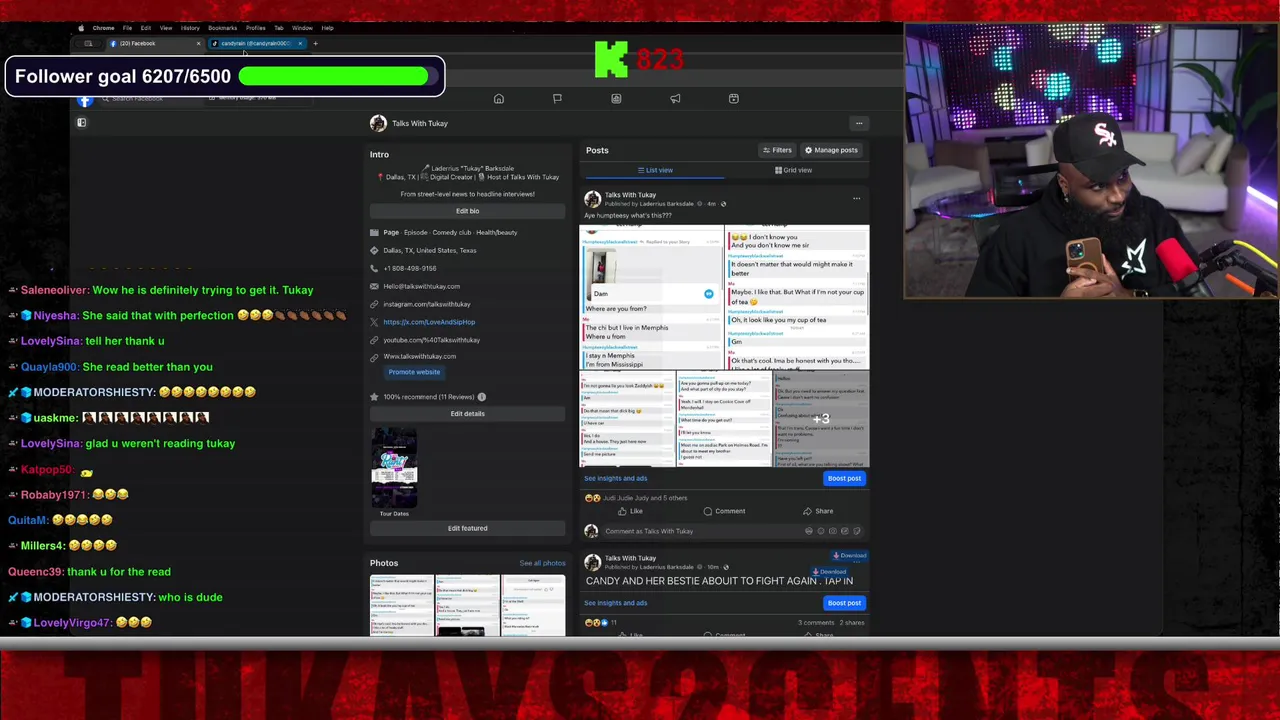The image size is (1280, 720).
Task: Click the GIF icon in comment box
Action: pos(845,531)
